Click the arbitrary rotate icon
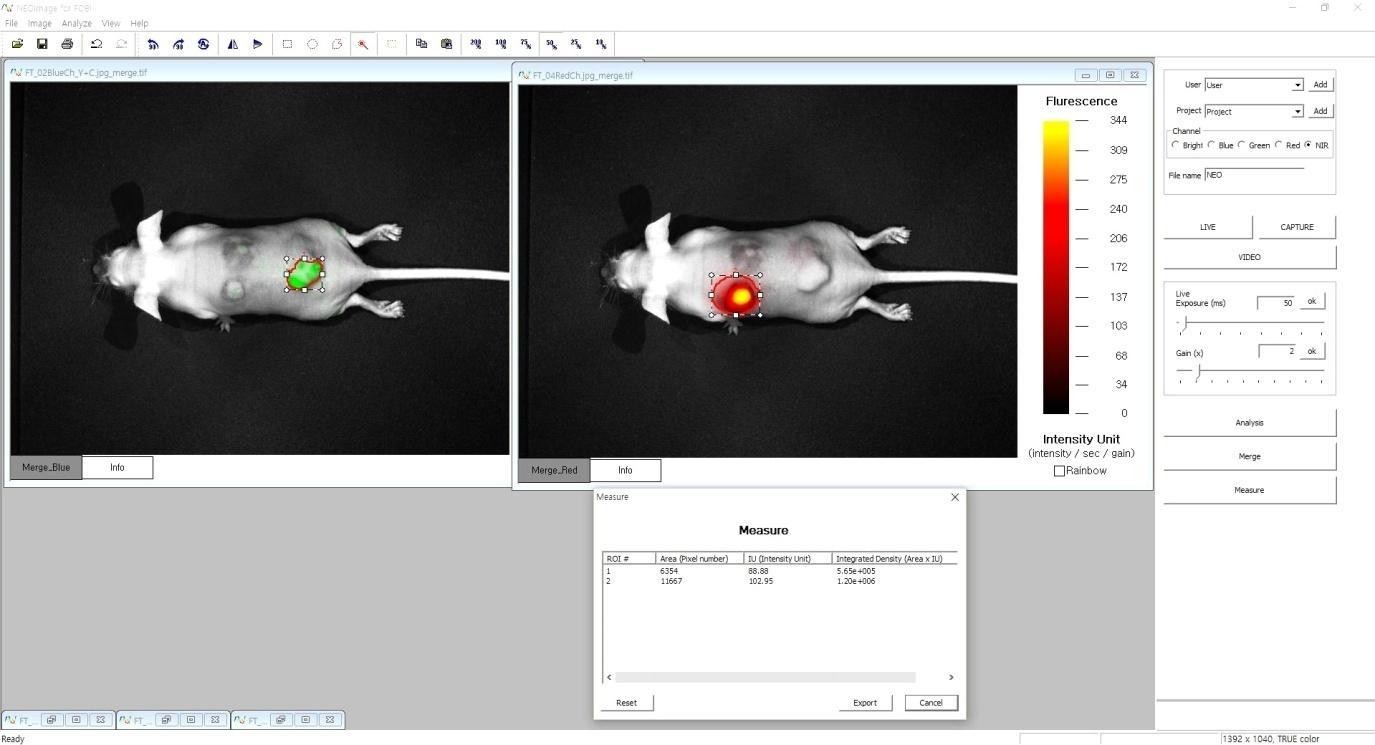Viewport: 1375px width, 745px height. [x=203, y=44]
